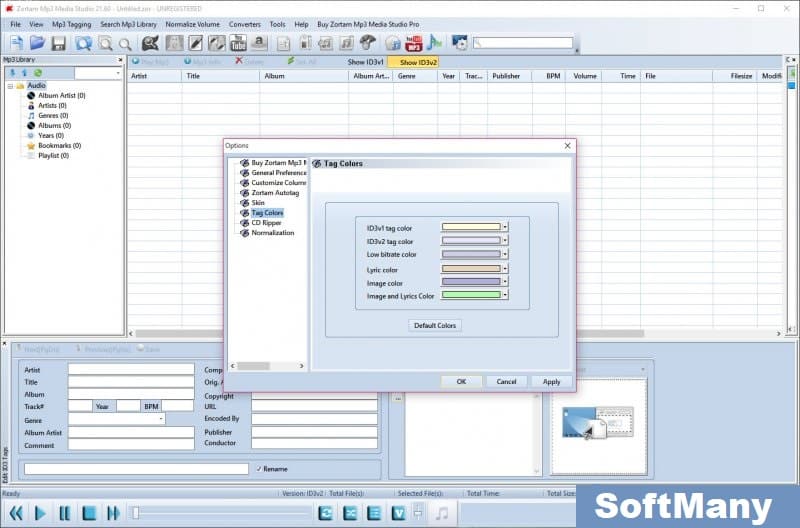Click the player Stop button
The width and height of the screenshot is (800, 528).
(x=89, y=513)
